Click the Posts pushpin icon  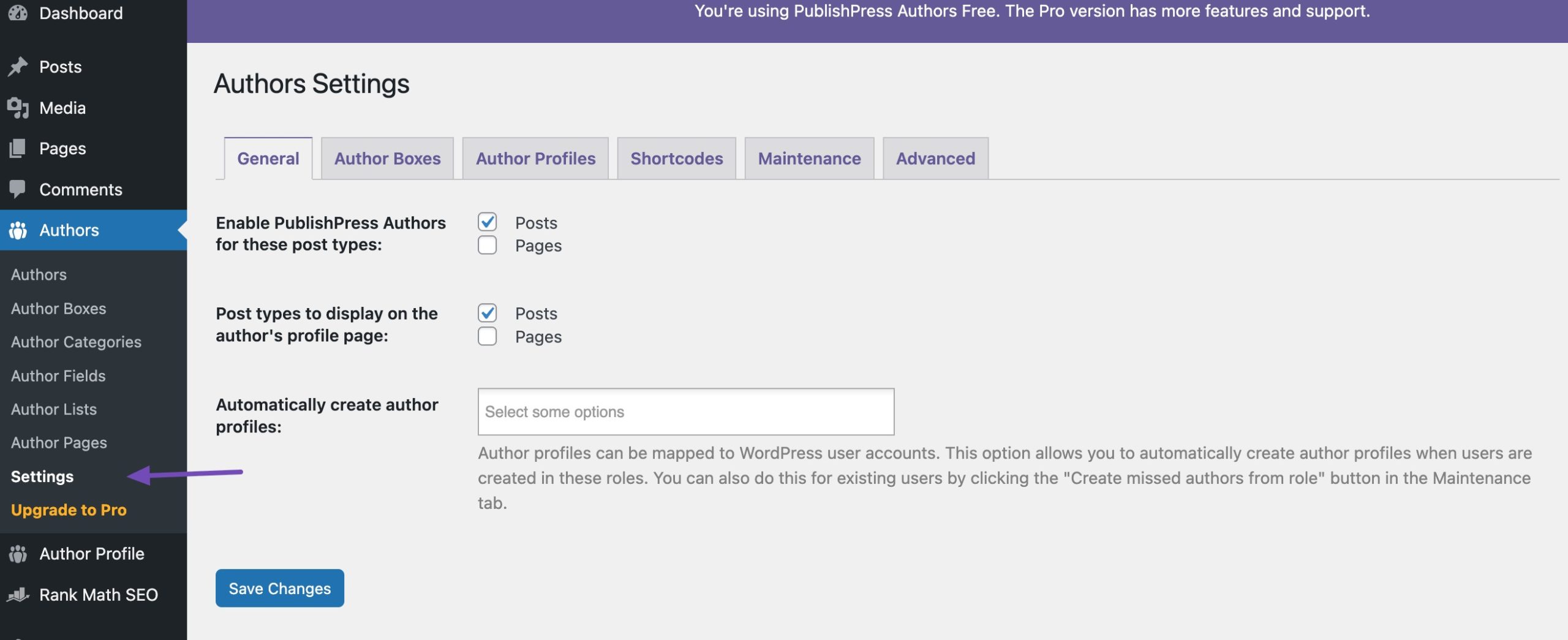pyautogui.click(x=18, y=67)
